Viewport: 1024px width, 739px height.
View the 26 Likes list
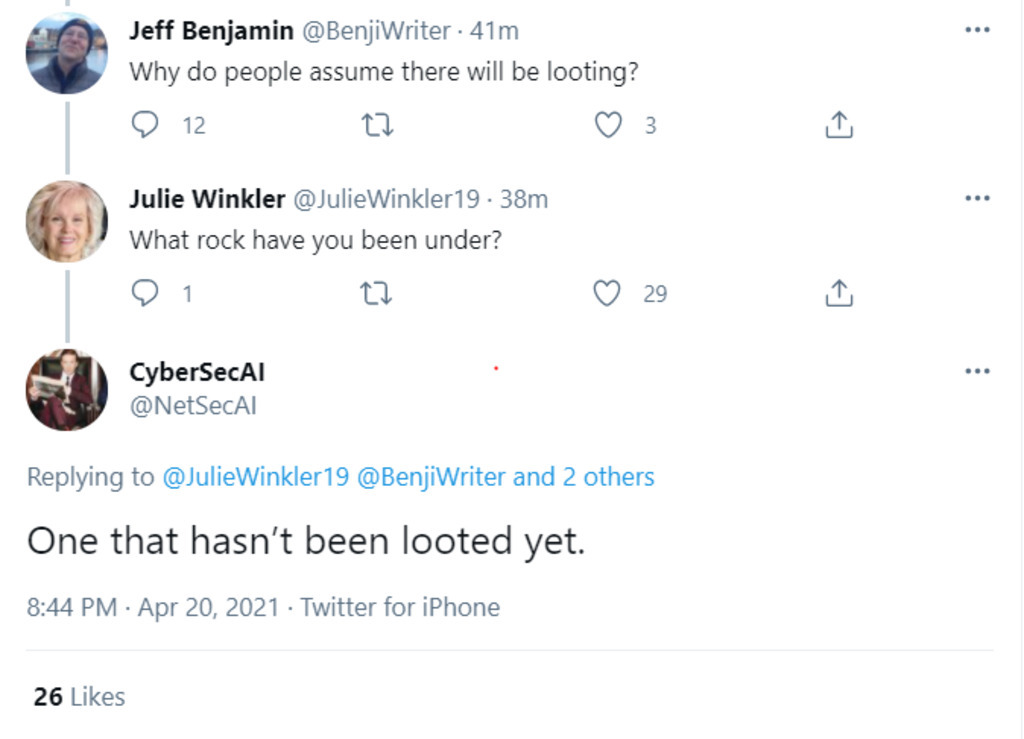79,696
